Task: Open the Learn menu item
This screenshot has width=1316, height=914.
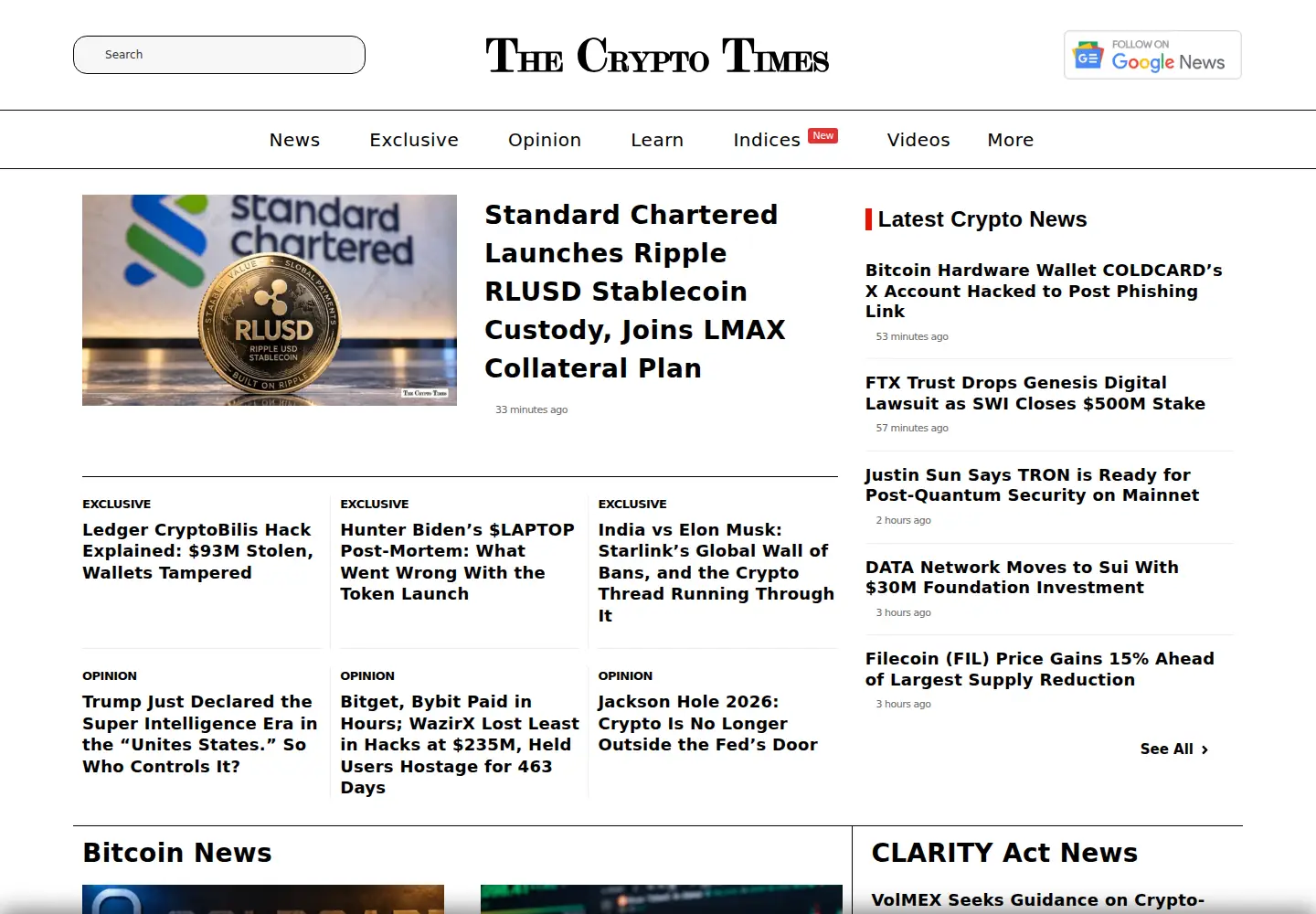Action: click(x=657, y=140)
